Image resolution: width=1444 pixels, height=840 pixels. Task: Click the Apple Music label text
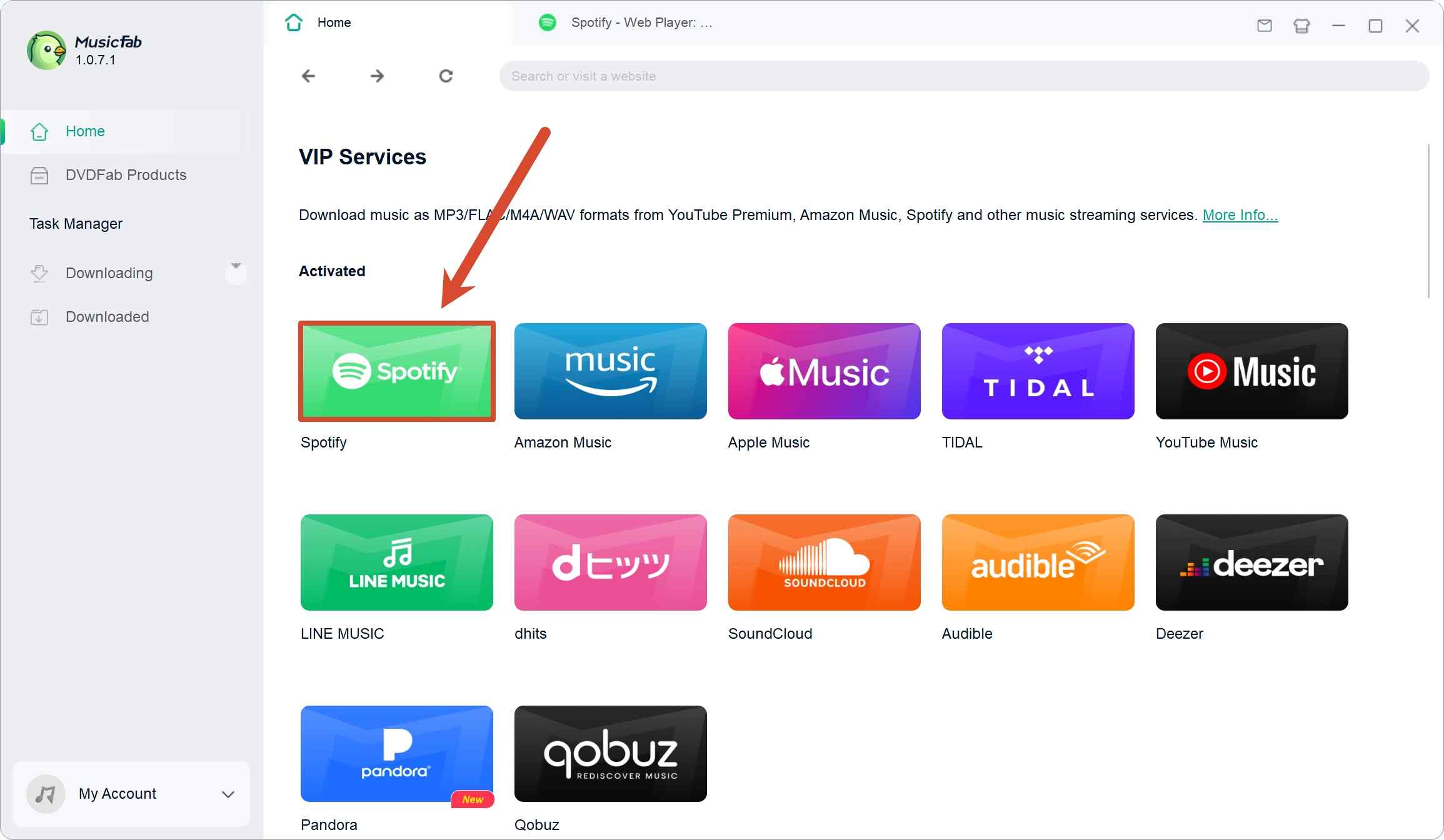[x=769, y=442]
